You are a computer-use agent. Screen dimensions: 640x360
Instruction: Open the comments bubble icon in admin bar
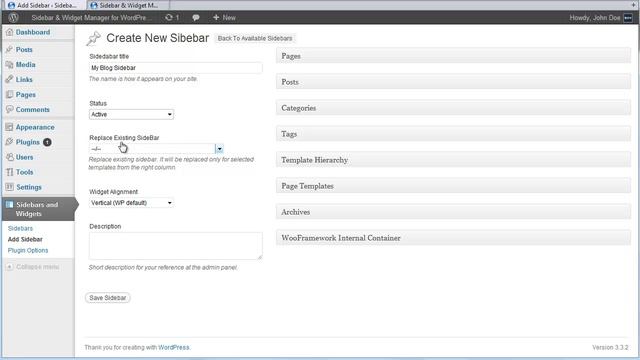point(196,18)
